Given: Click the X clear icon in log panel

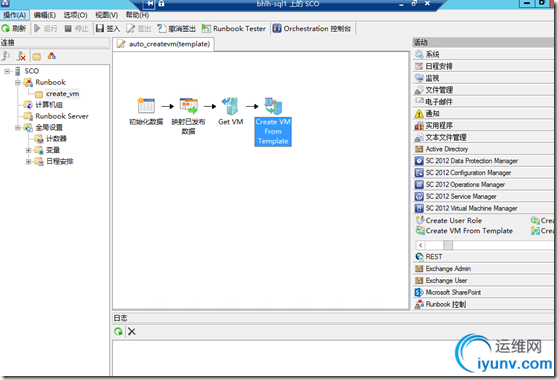Looking at the screenshot, I should pyautogui.click(x=132, y=332).
